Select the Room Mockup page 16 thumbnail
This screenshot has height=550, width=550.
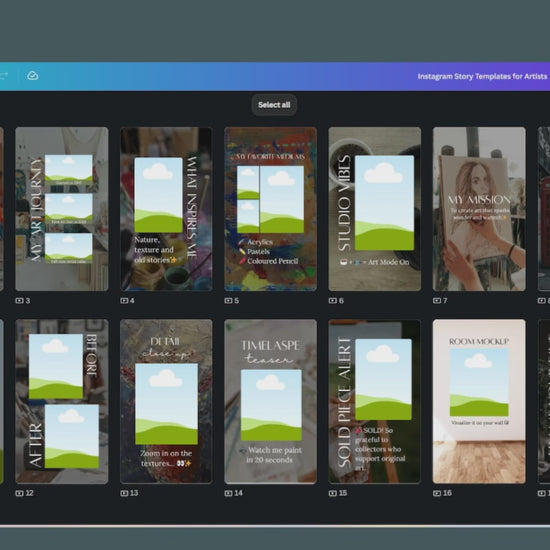(479, 401)
